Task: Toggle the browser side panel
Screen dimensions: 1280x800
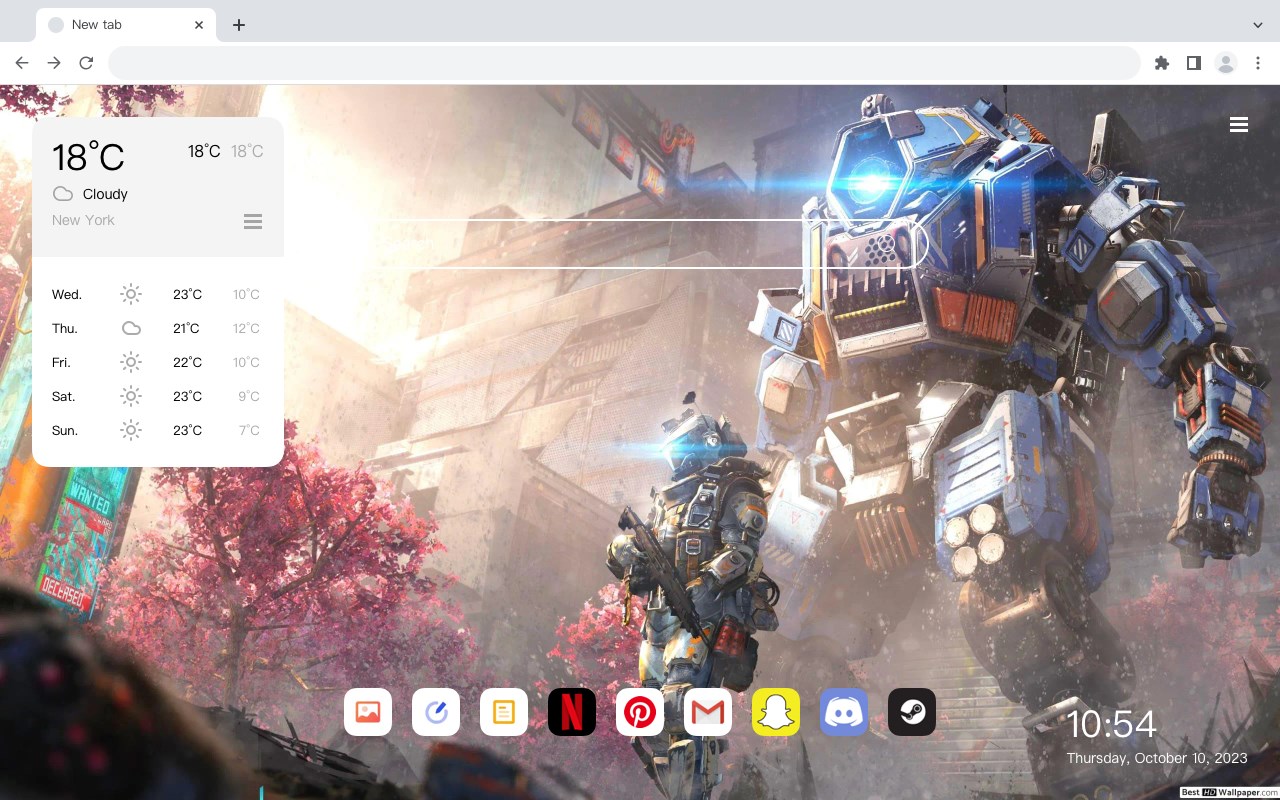Action: (x=1193, y=63)
